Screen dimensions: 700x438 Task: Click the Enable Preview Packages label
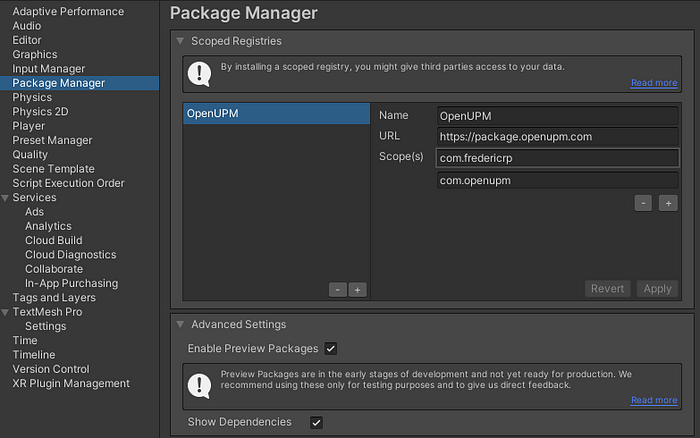pos(253,349)
